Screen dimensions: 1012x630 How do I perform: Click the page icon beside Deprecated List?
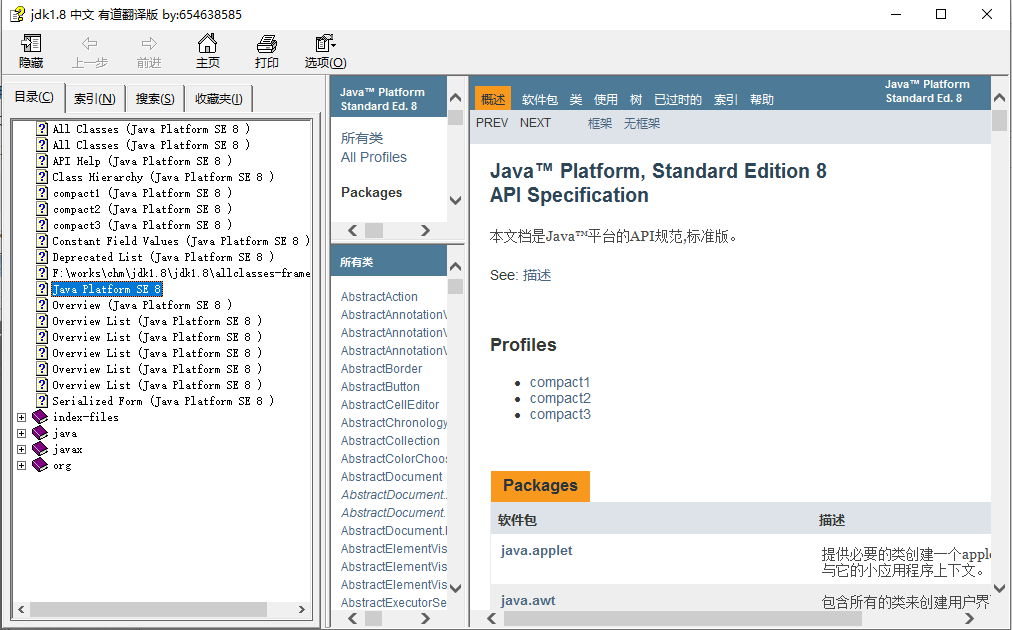(42, 257)
